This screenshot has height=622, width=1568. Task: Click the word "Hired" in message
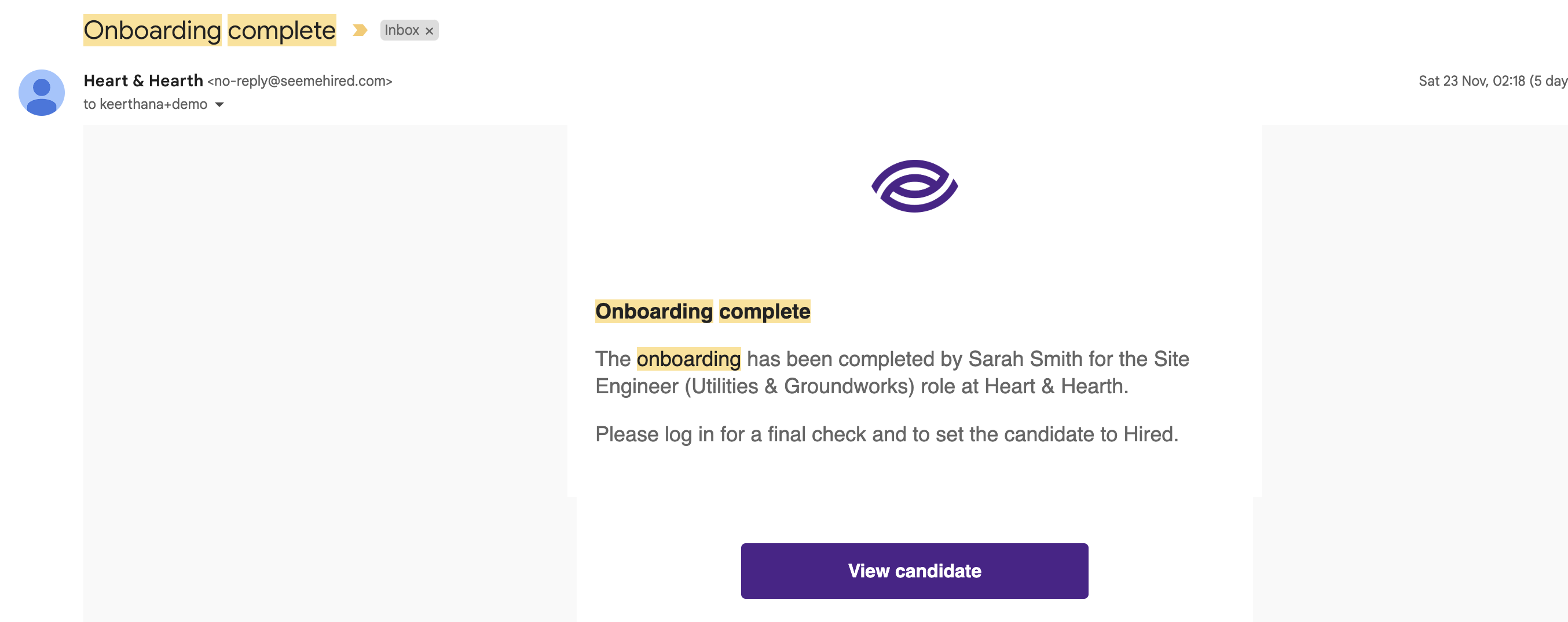click(1148, 434)
